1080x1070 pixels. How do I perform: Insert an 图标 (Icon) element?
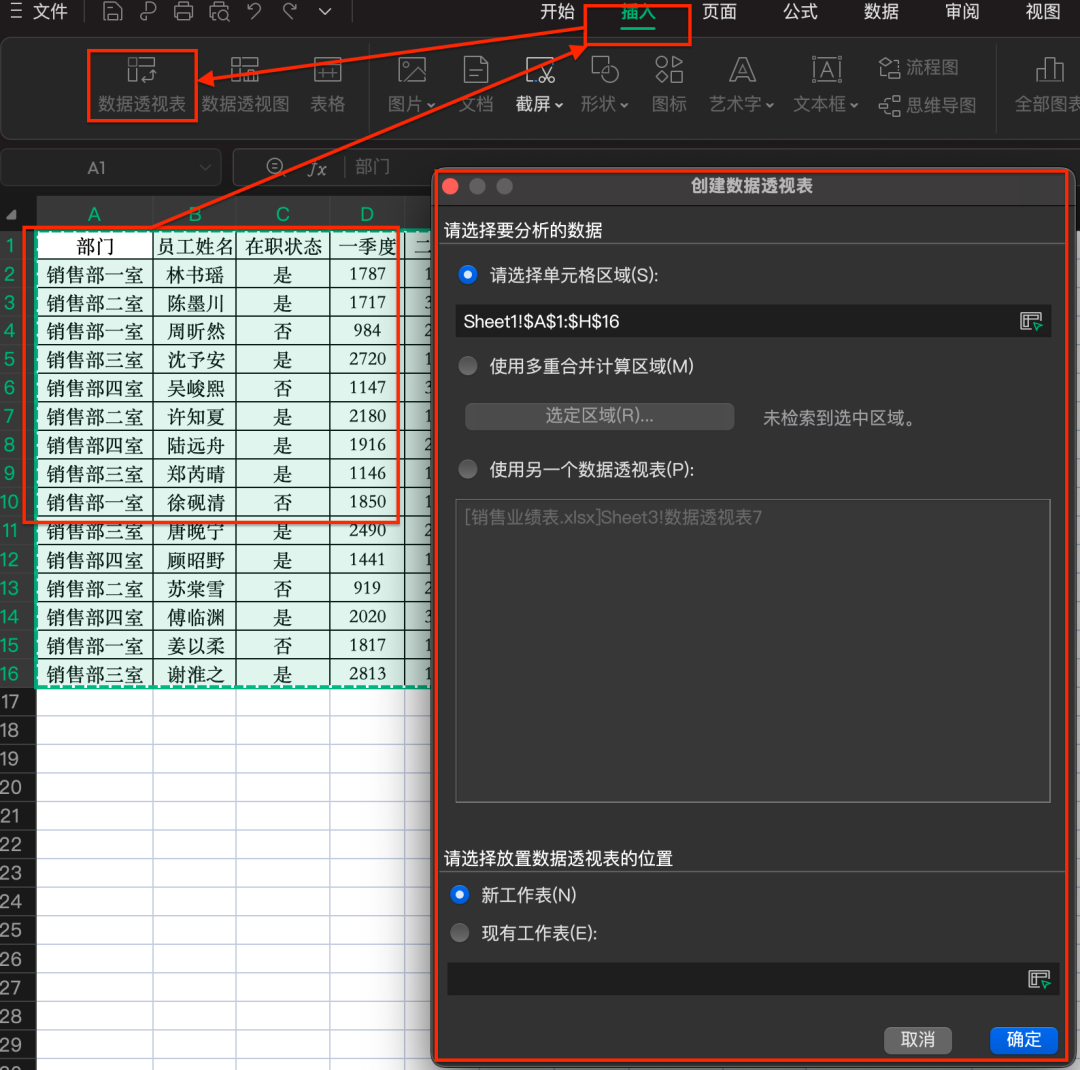click(668, 85)
